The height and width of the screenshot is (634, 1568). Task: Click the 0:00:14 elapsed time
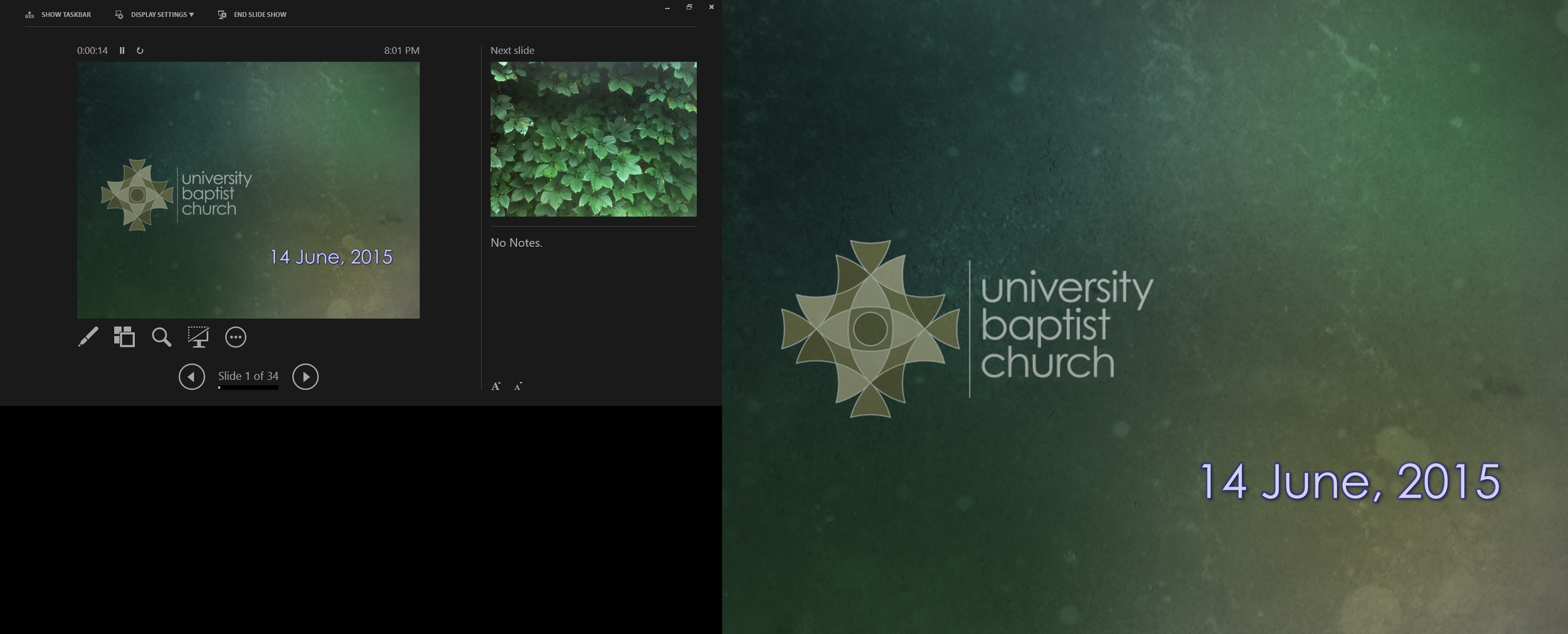coord(92,50)
